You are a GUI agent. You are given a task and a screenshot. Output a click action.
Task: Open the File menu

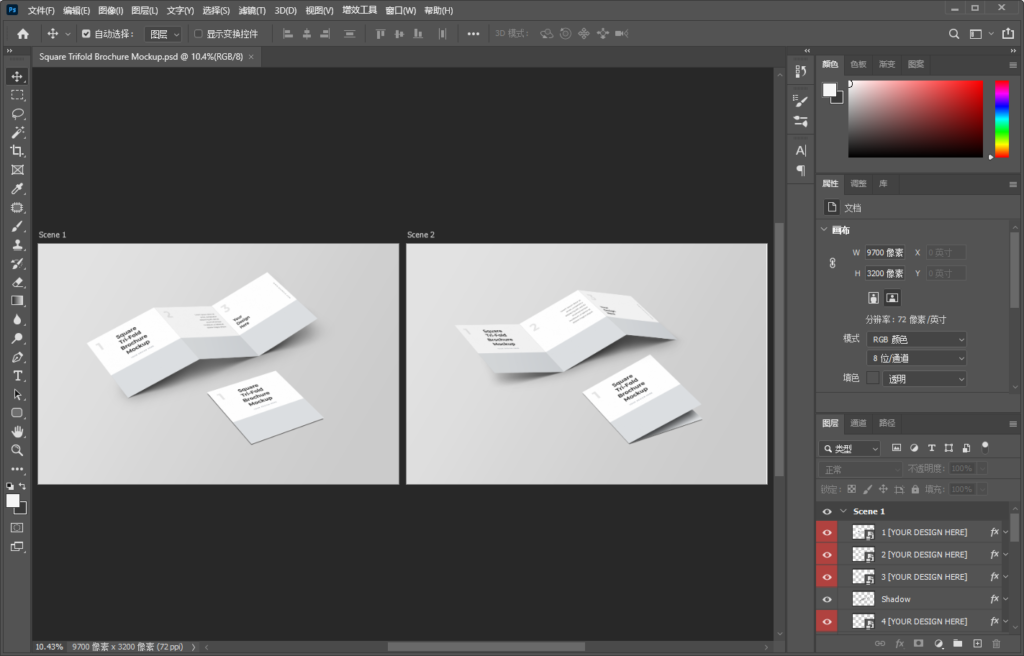[x=41, y=10]
